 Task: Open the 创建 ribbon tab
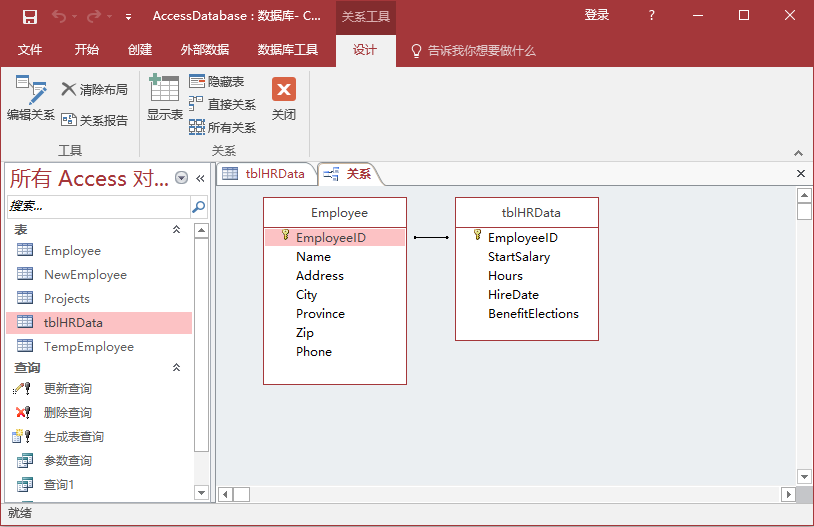point(140,50)
